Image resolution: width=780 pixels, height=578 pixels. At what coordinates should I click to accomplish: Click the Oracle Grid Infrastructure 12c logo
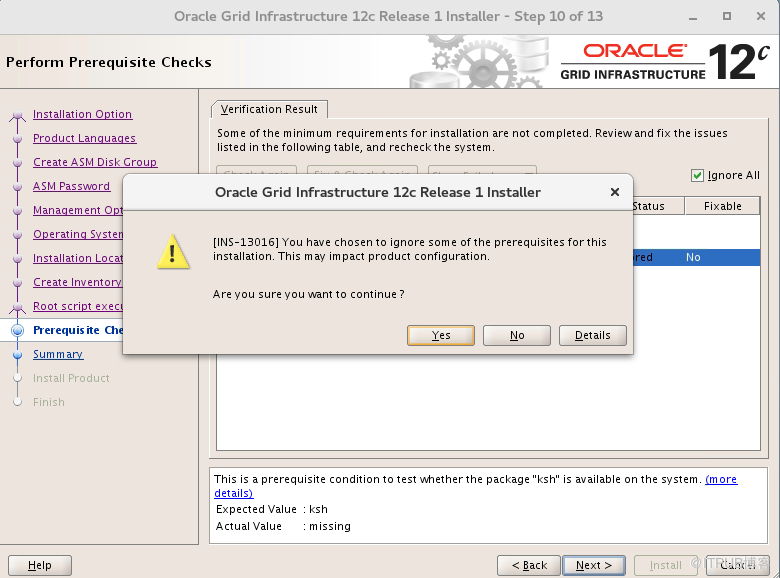[x=665, y=62]
